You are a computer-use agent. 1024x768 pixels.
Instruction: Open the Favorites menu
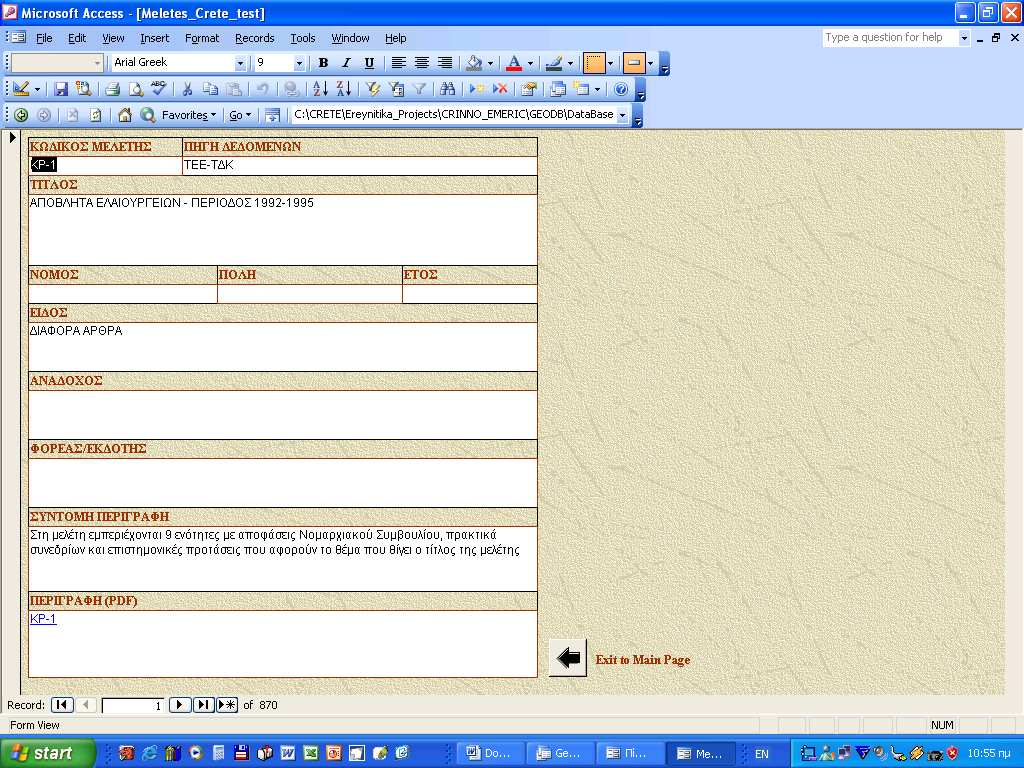click(x=189, y=116)
